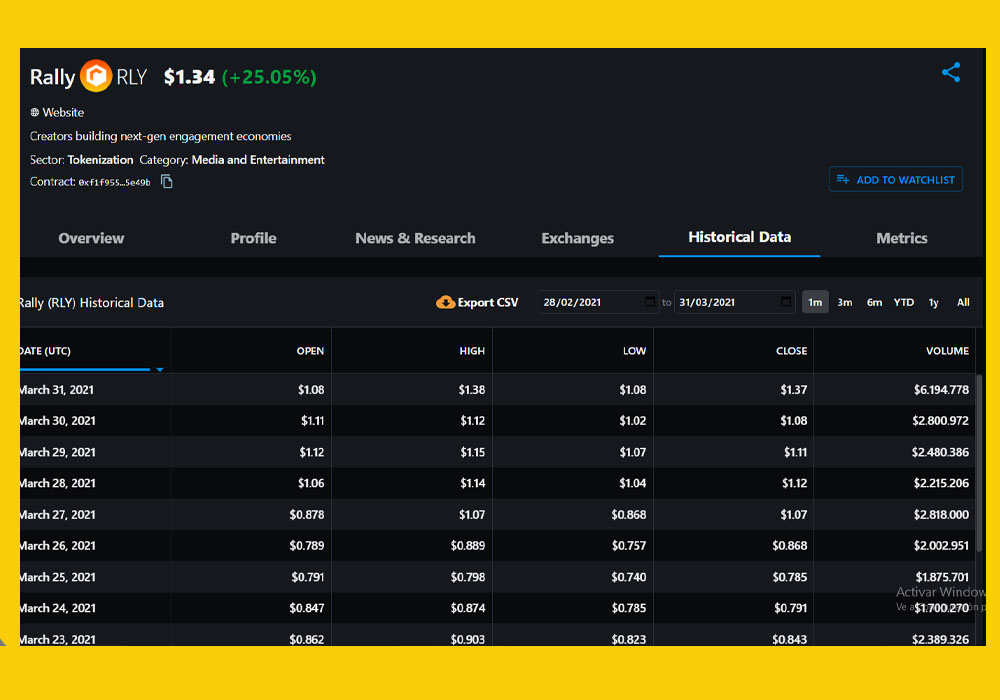Click the close value $1.37

pos(793,390)
